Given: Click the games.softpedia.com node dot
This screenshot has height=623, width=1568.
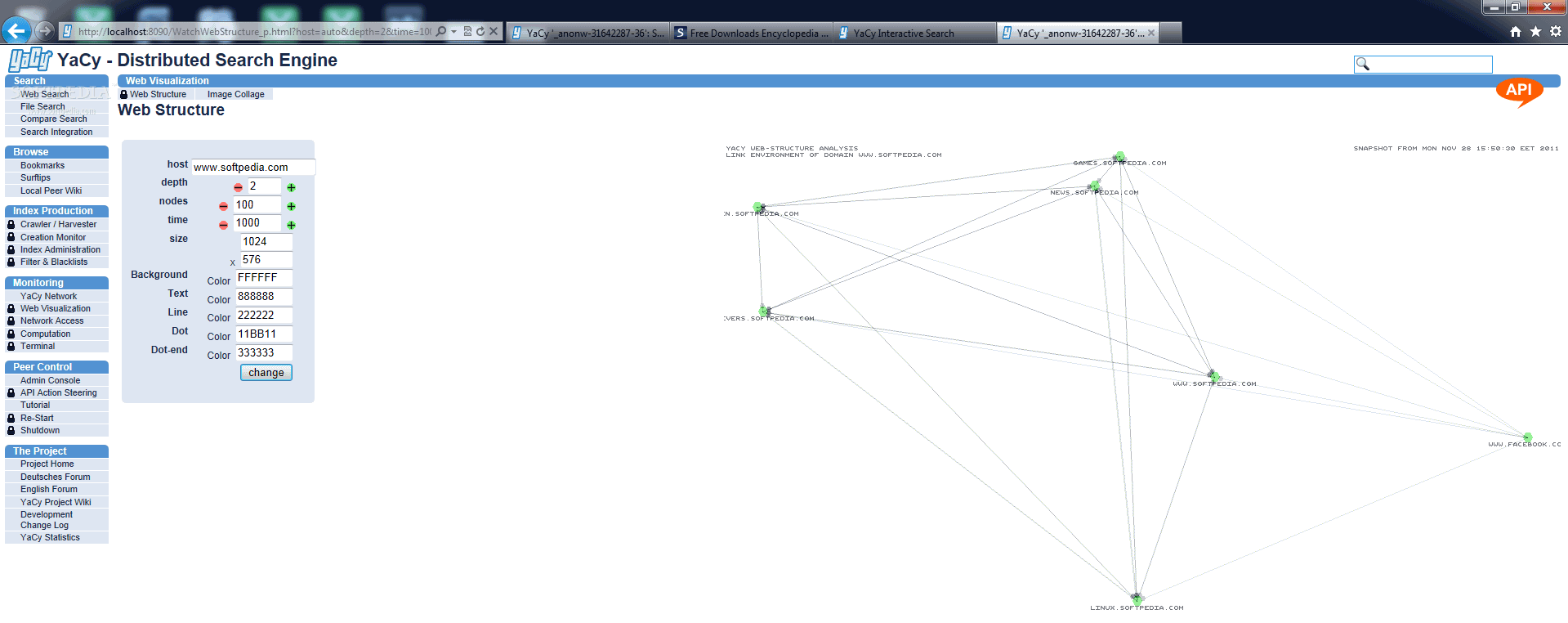Looking at the screenshot, I should tap(1119, 157).
